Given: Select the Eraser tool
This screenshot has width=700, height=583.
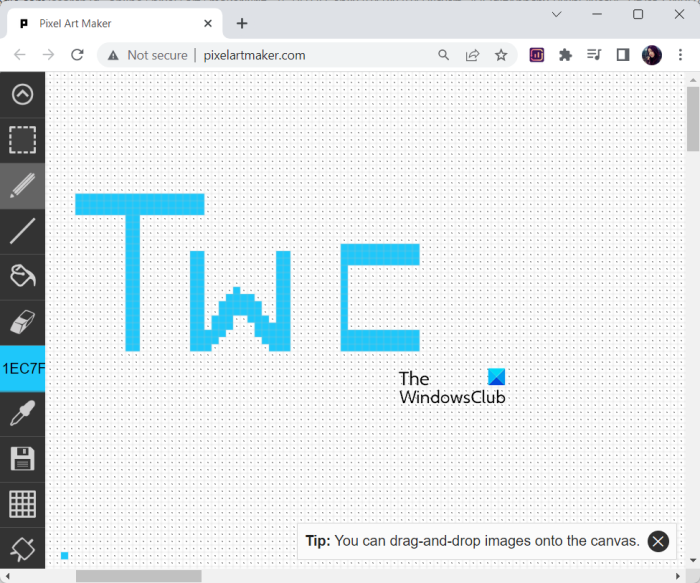Looking at the screenshot, I should click(22, 322).
